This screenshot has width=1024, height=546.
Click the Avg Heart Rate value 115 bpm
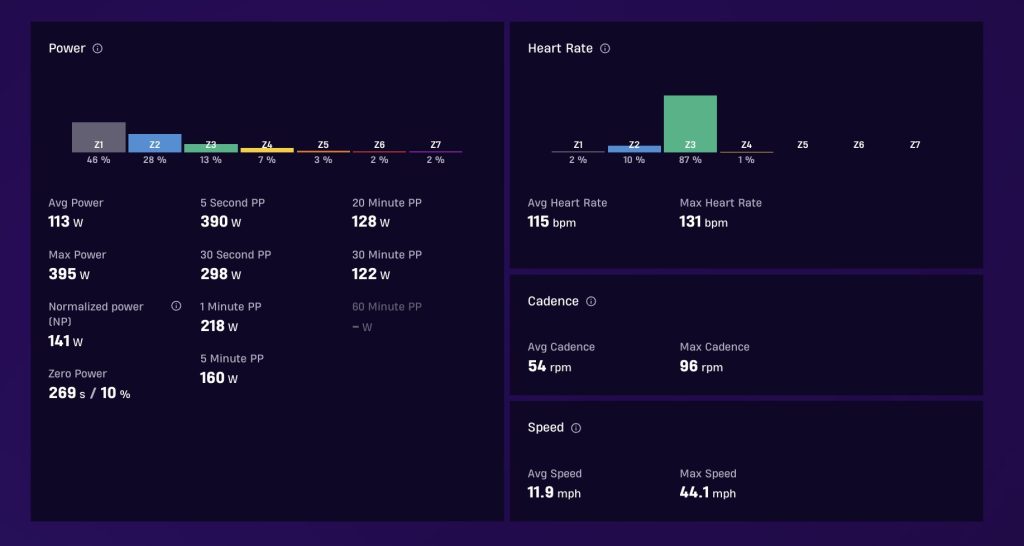pyautogui.click(x=552, y=222)
